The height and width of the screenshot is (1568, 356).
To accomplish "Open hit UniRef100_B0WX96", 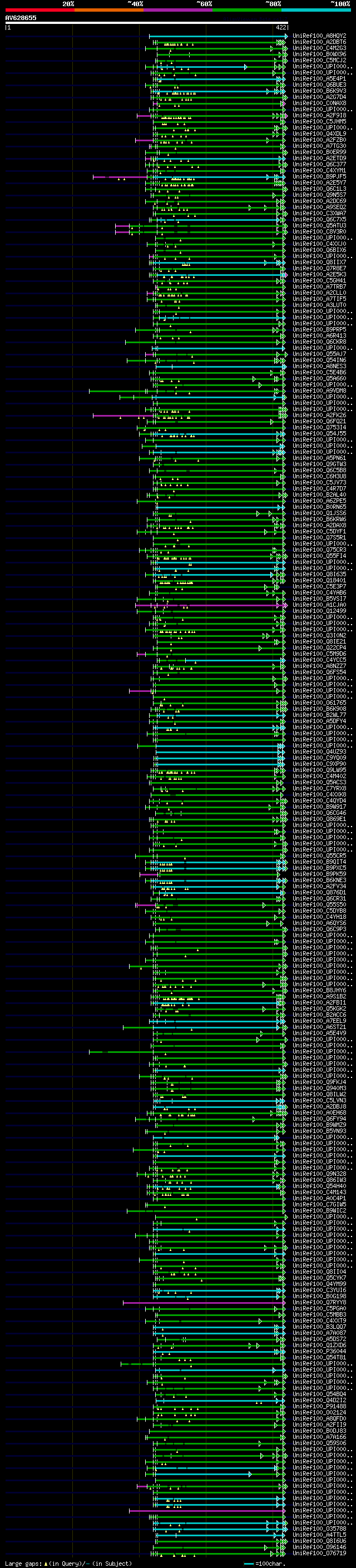I will pos(319,54).
